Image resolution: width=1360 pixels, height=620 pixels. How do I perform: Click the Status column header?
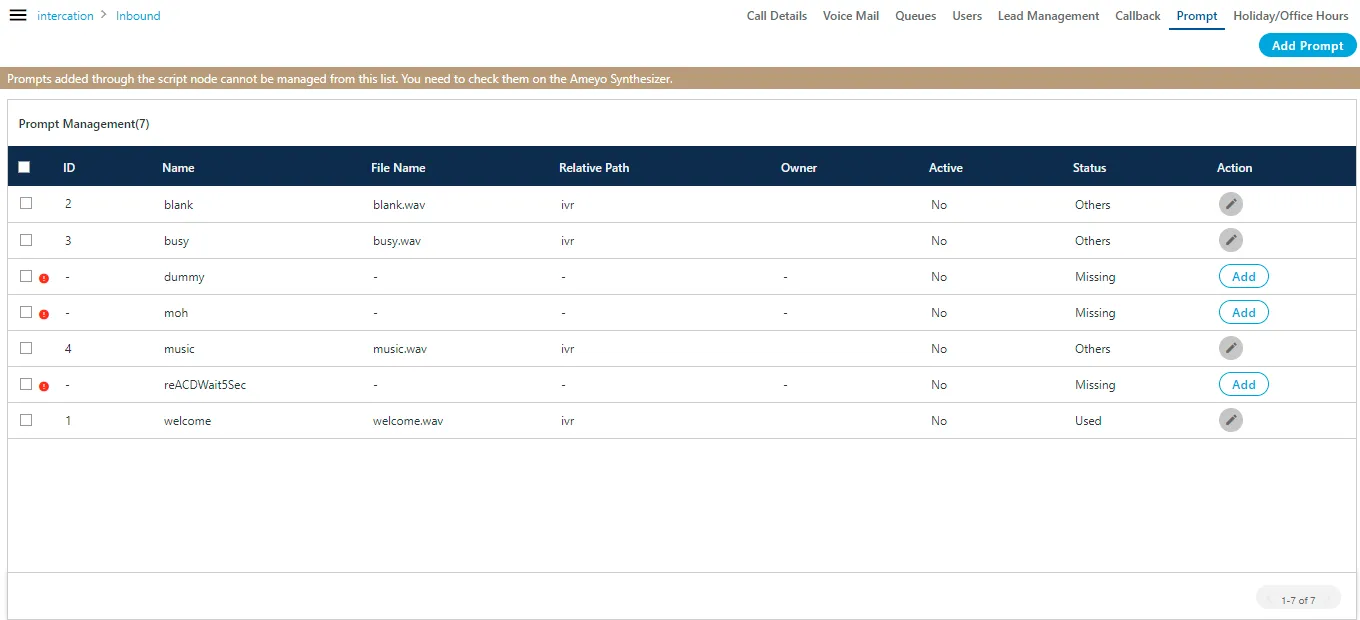[1090, 168]
